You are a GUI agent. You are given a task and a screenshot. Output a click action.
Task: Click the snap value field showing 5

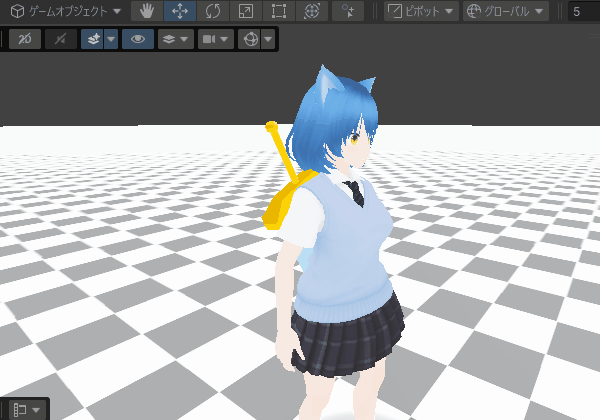click(584, 11)
